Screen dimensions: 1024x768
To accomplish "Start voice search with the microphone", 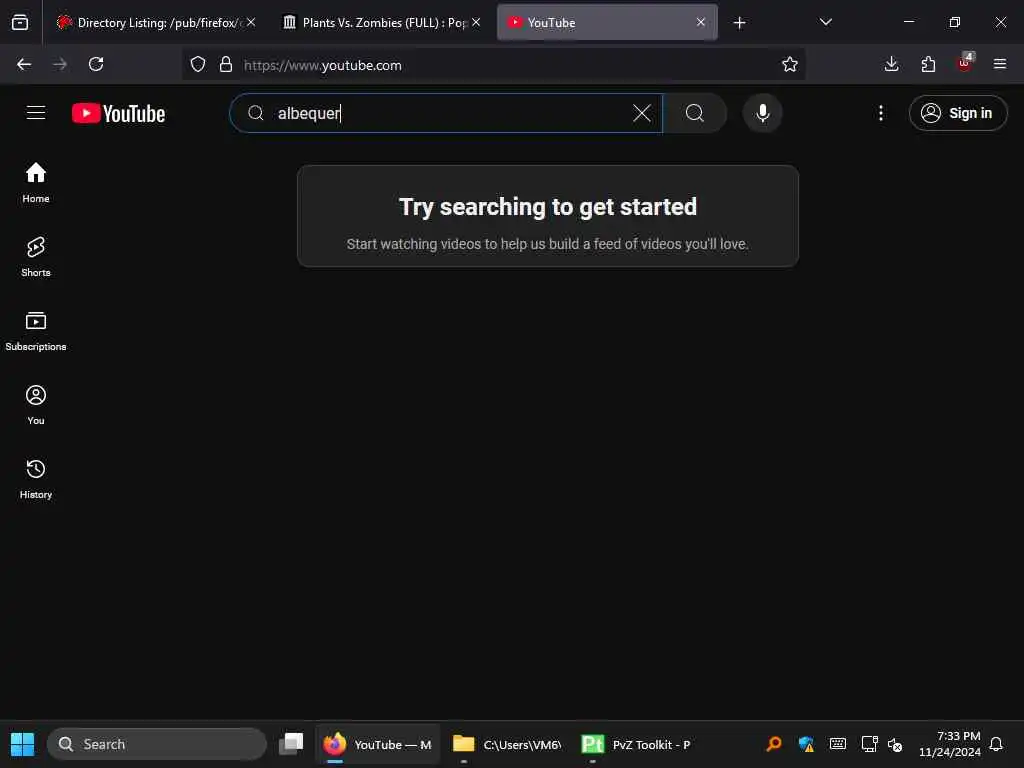I will coord(762,113).
